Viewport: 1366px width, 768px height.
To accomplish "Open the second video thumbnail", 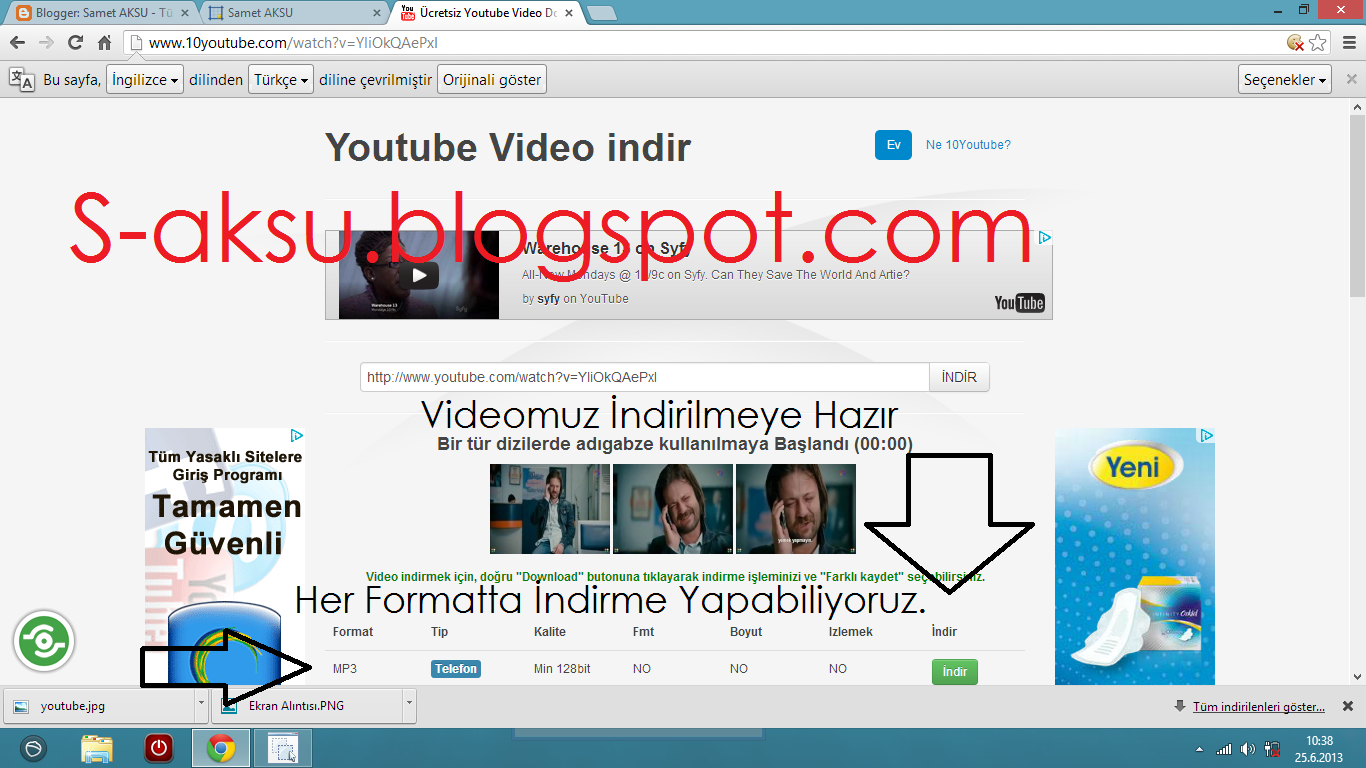I will 673,508.
